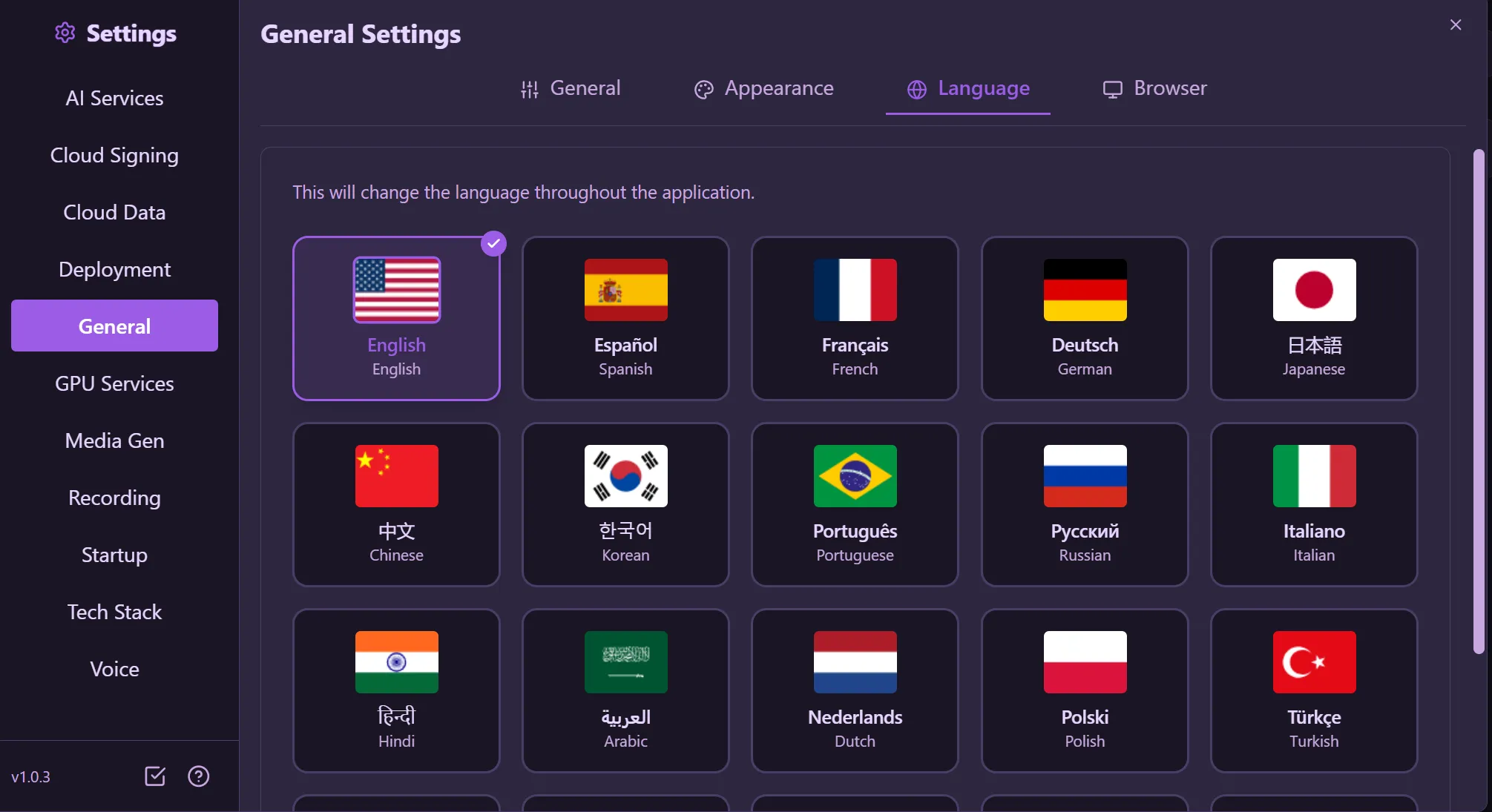Image resolution: width=1492 pixels, height=812 pixels.
Task: Open Startup settings
Action: [x=114, y=555]
